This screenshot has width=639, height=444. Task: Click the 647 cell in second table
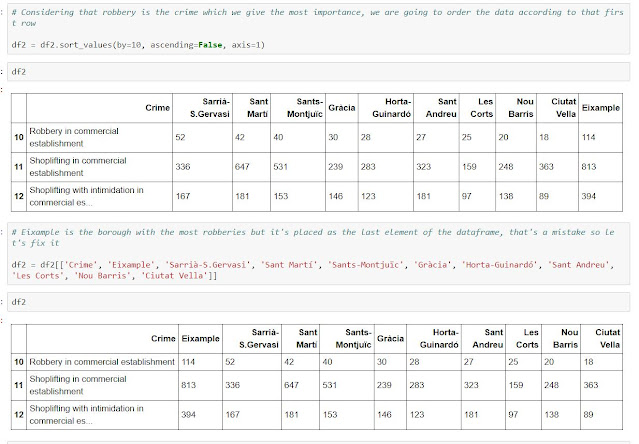coord(291,385)
